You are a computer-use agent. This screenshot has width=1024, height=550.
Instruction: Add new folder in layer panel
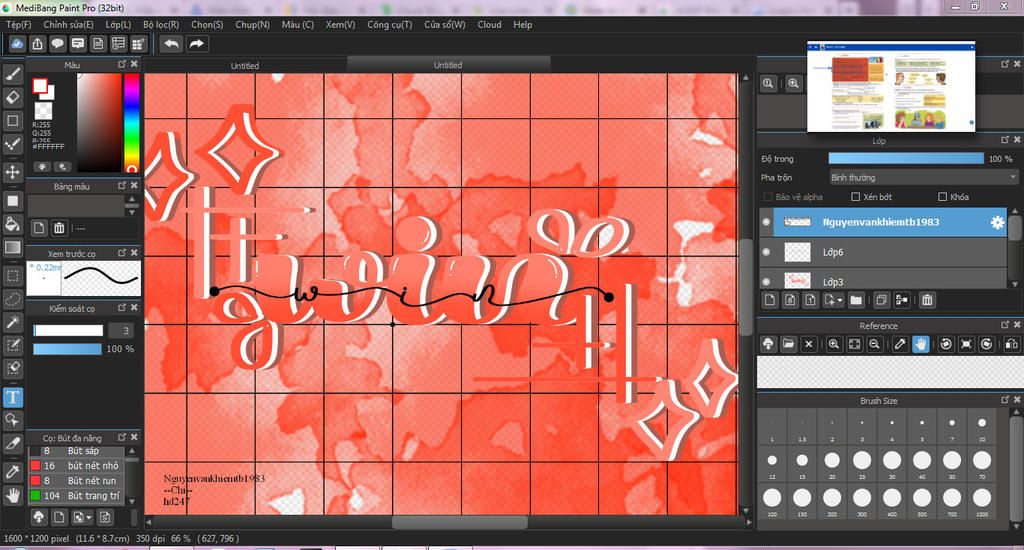[x=856, y=300]
